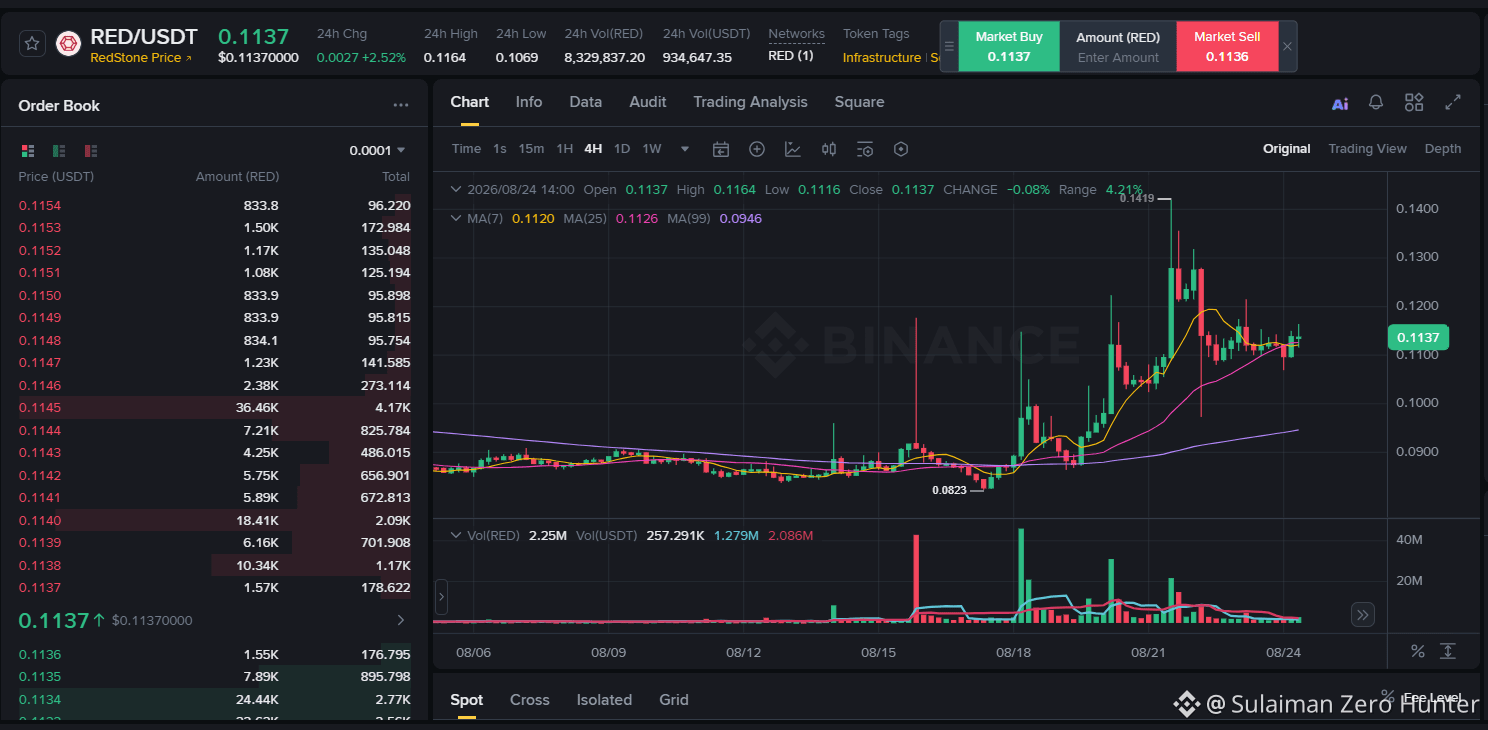1488x730 pixels.
Task: Select the 15m time interval
Action: click(531, 149)
